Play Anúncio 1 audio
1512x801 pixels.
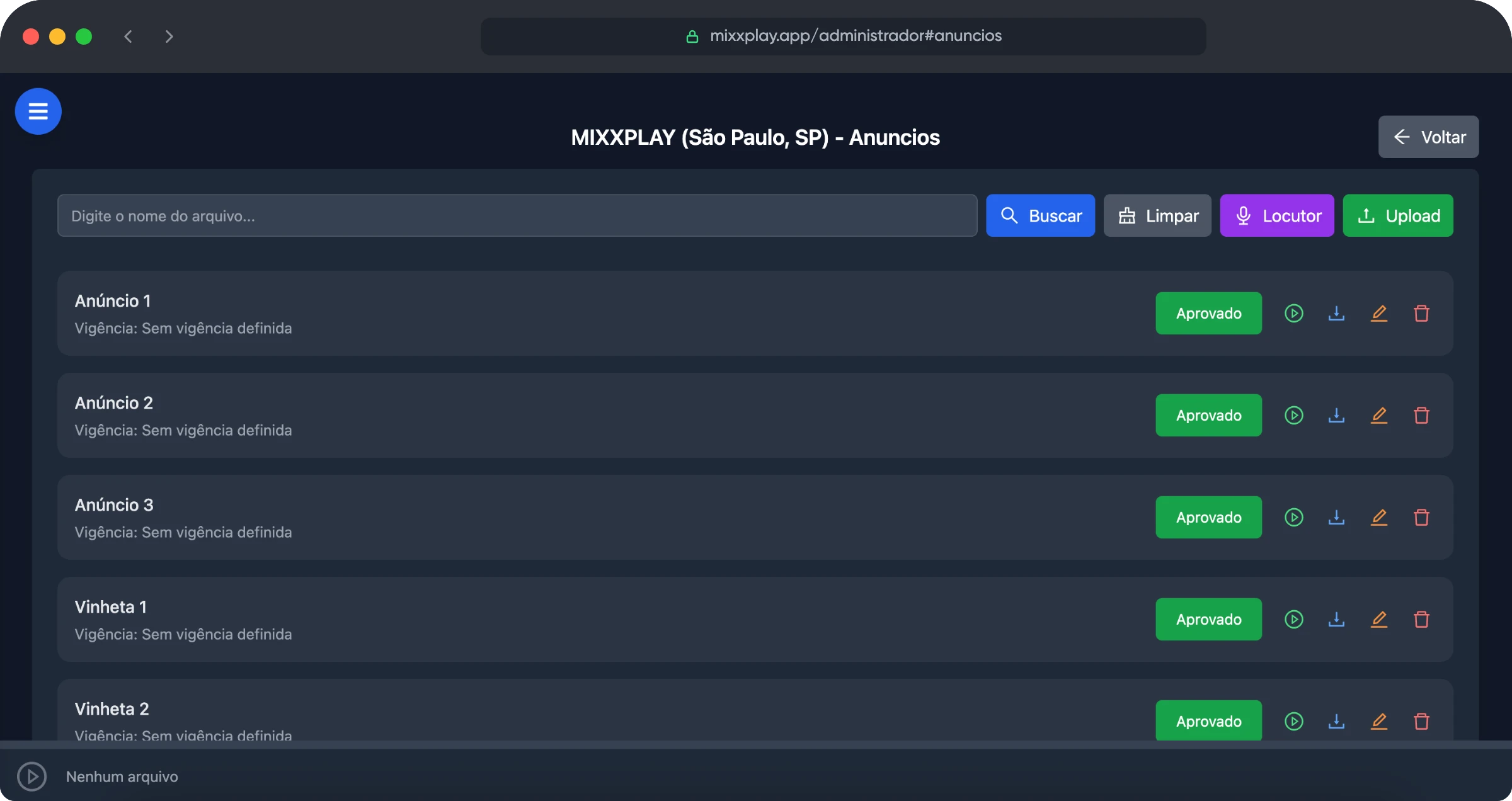[1293, 313]
